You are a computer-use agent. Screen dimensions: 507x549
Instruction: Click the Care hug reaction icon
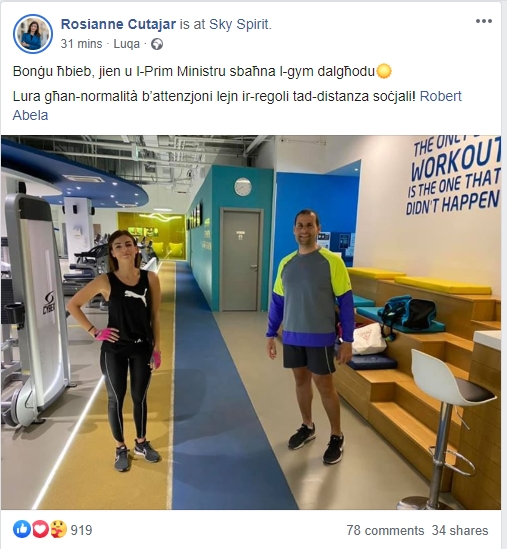point(58,529)
